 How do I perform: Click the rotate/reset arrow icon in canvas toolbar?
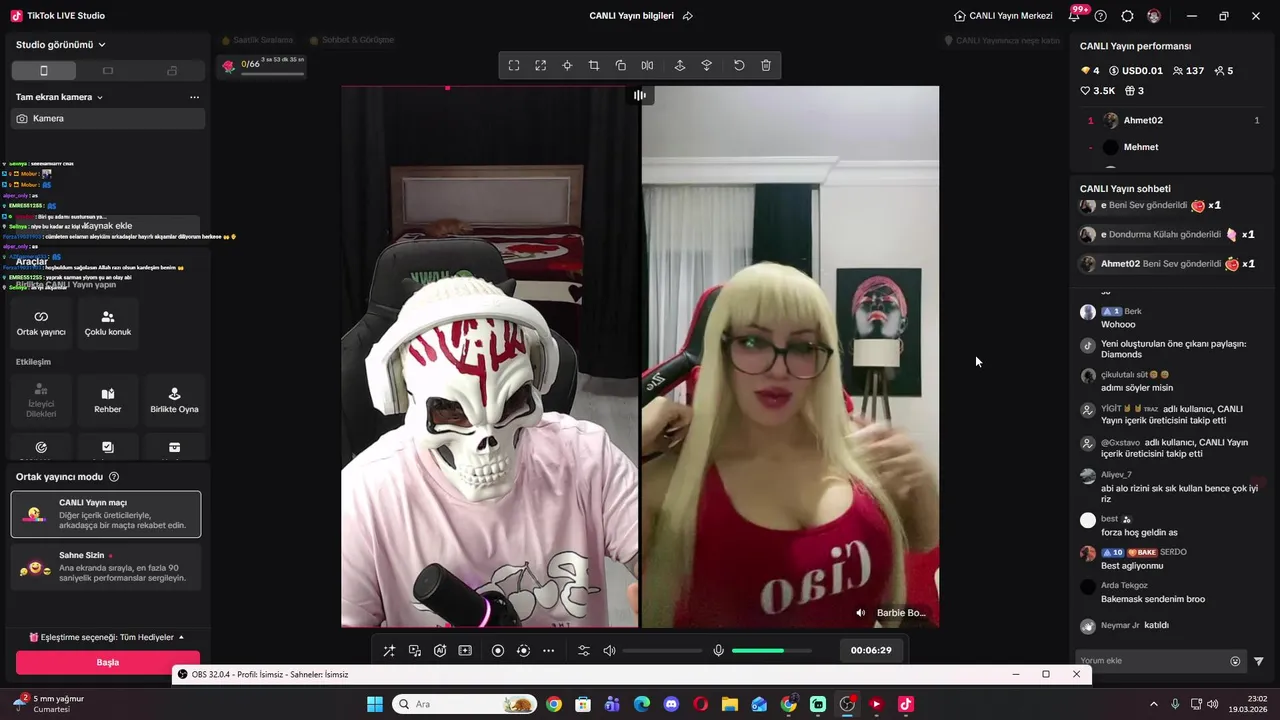(x=739, y=65)
